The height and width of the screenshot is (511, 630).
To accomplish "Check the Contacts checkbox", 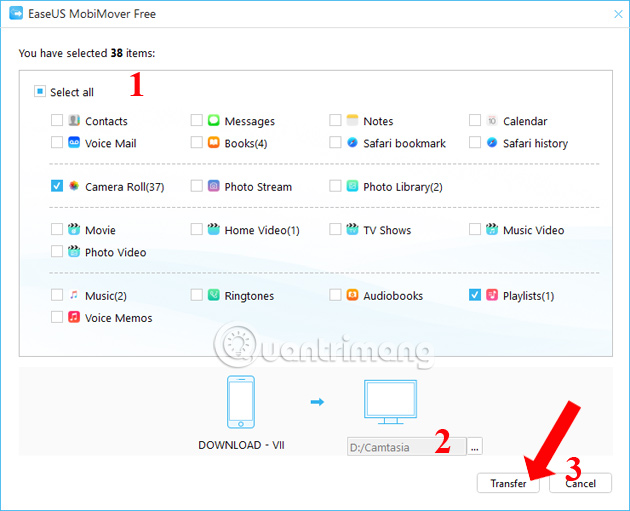I will [x=57, y=120].
